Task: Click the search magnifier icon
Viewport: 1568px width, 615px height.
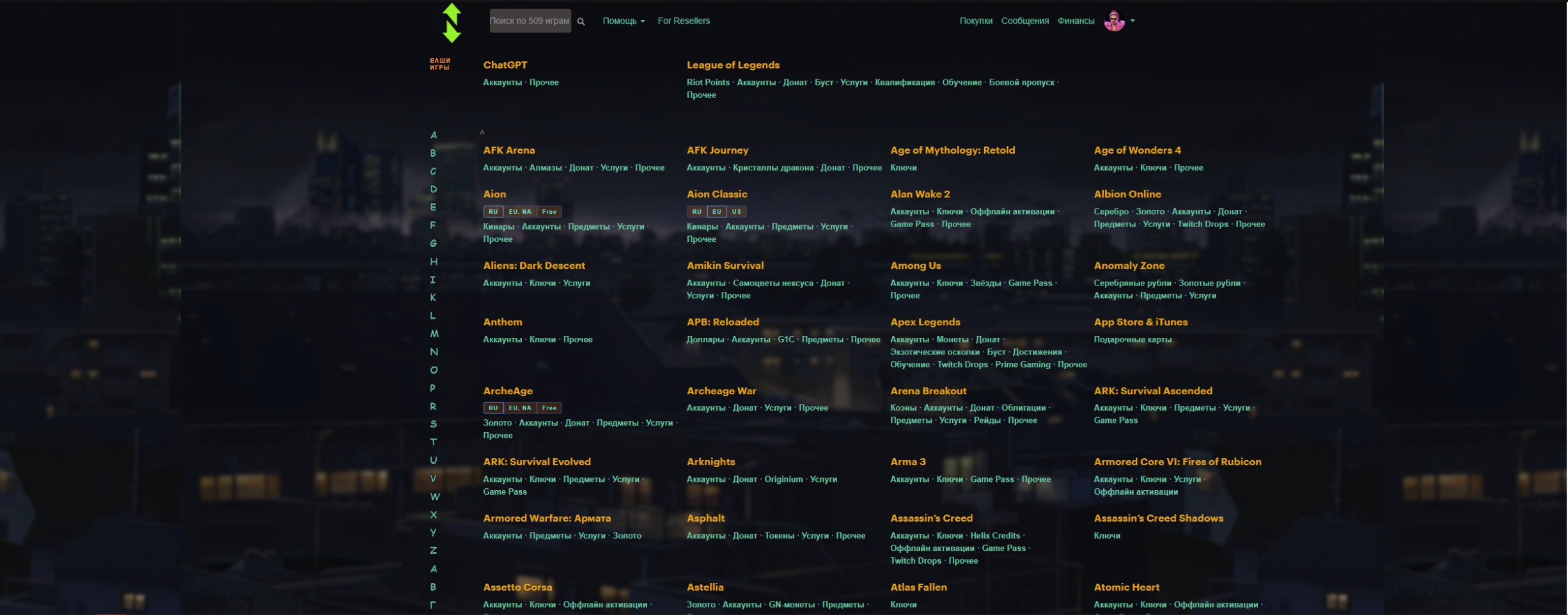Action: 581,21
